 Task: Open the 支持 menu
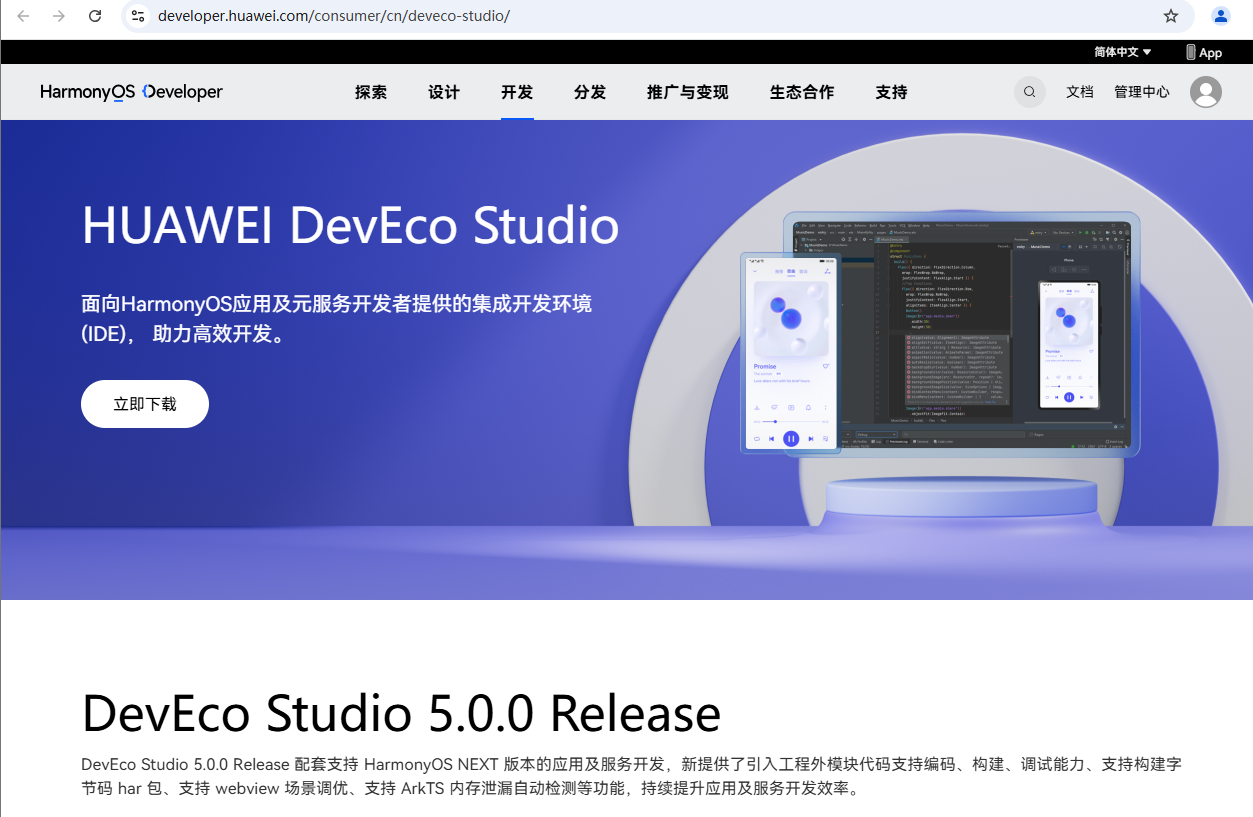[x=891, y=92]
